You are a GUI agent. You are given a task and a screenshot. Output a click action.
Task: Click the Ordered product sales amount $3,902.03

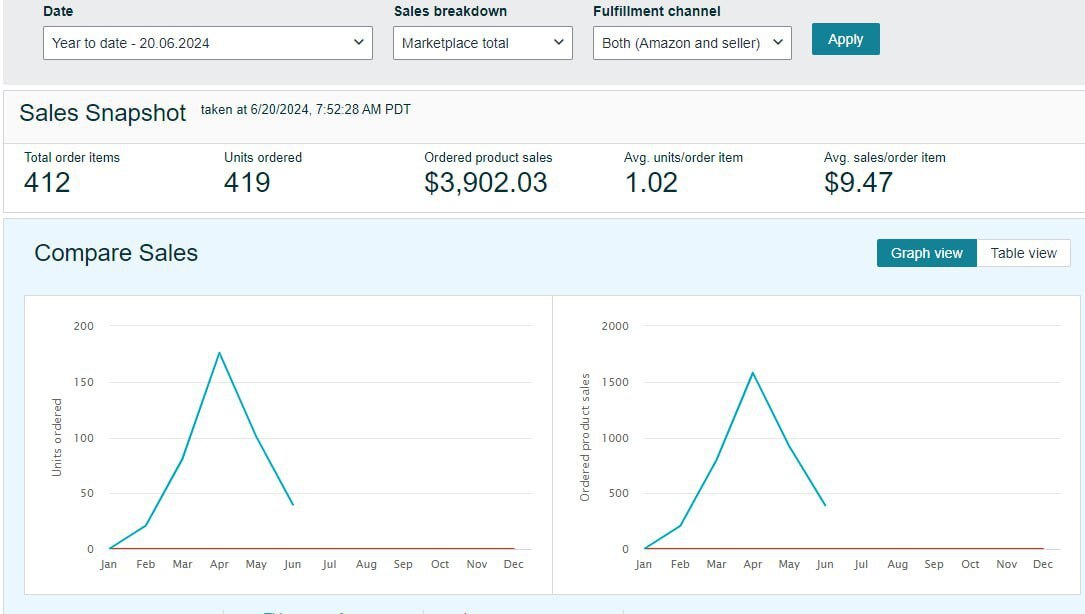point(486,182)
